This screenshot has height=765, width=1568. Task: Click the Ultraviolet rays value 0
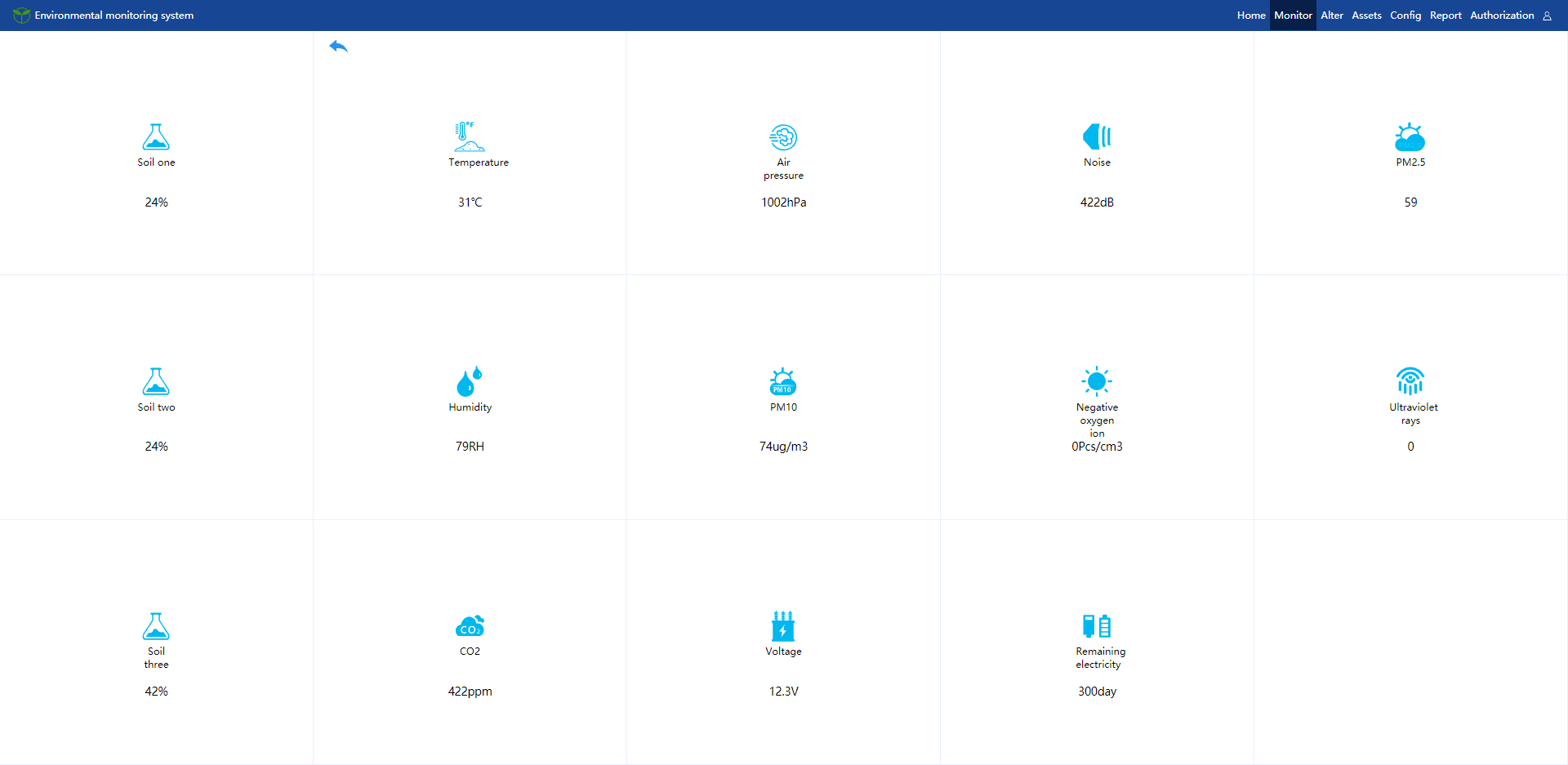(x=1410, y=447)
